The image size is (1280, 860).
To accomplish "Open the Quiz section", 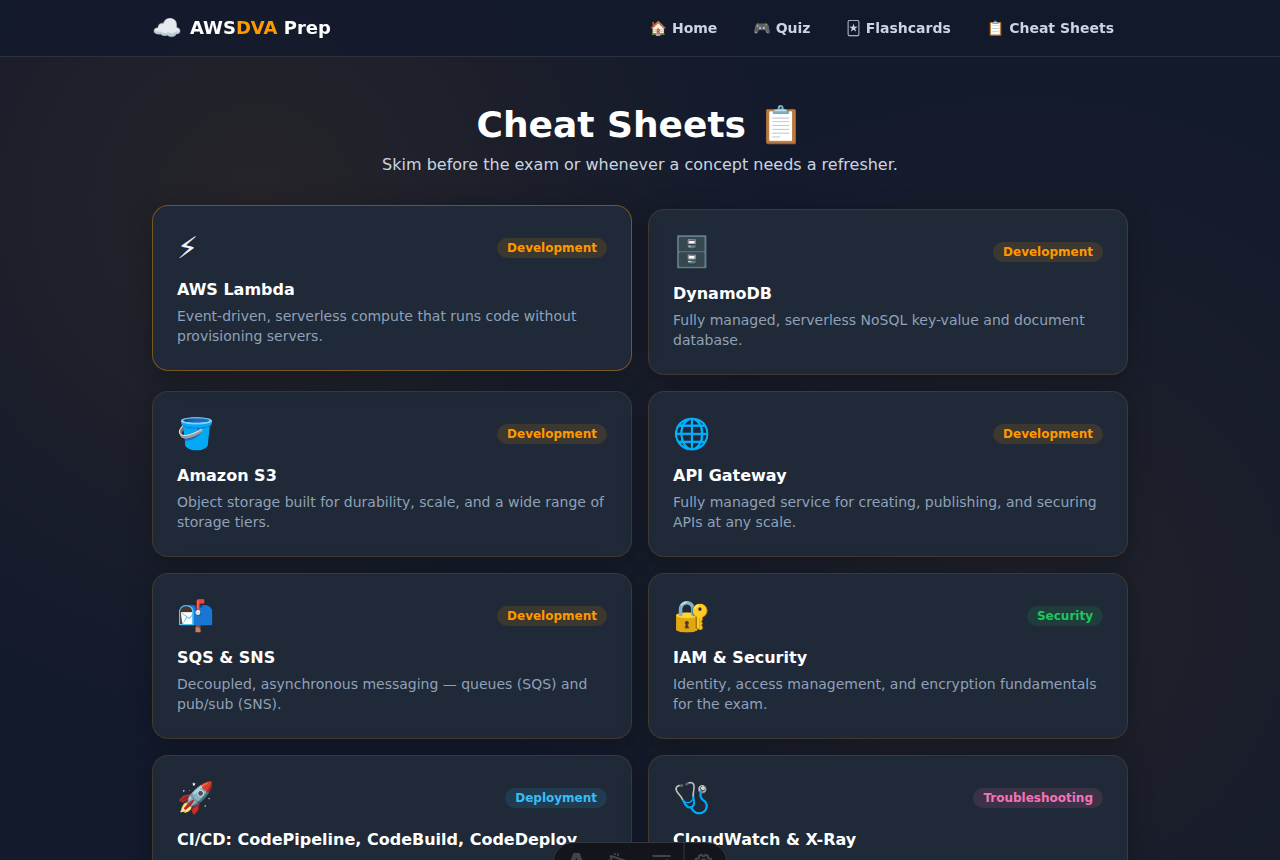I will pyautogui.click(x=782, y=28).
